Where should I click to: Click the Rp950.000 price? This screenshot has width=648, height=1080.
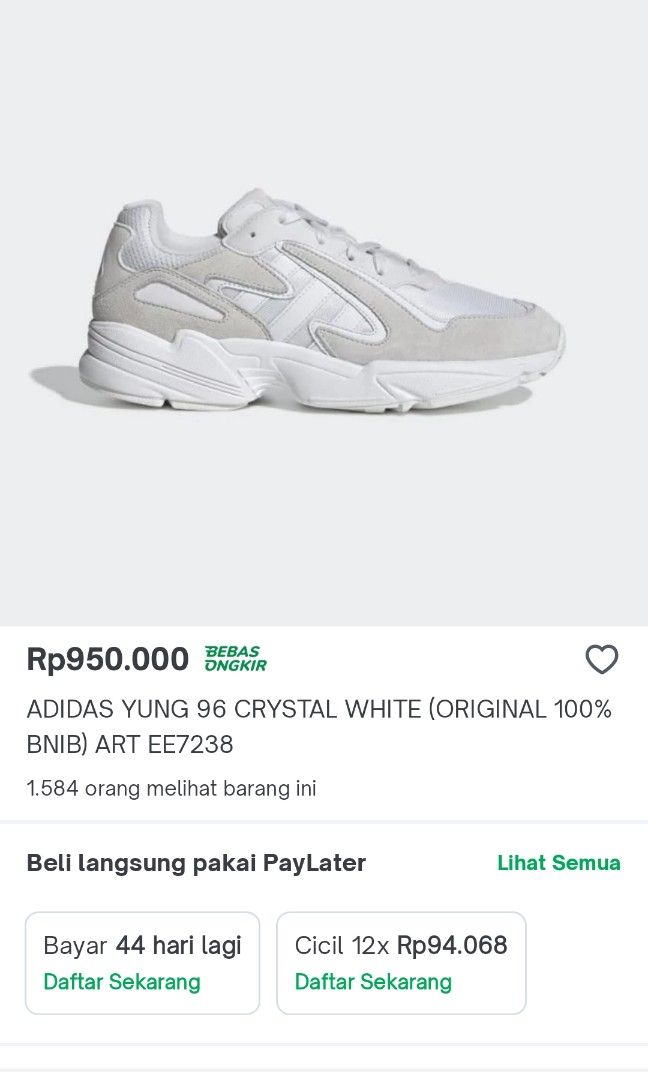tap(108, 660)
